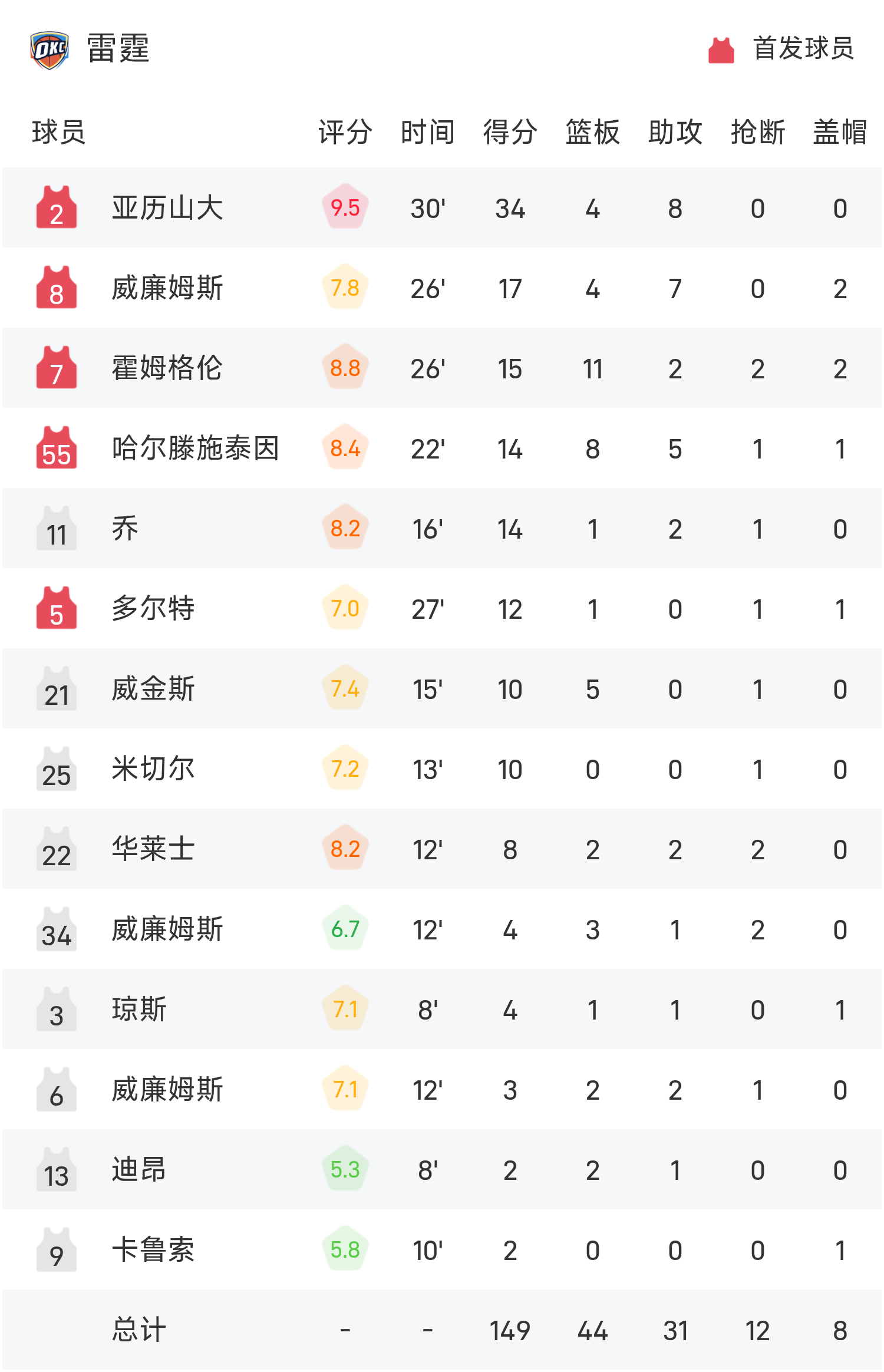Click the gray bench jersey icon for 乔
This screenshot has width=884, height=1372.
tap(56, 529)
